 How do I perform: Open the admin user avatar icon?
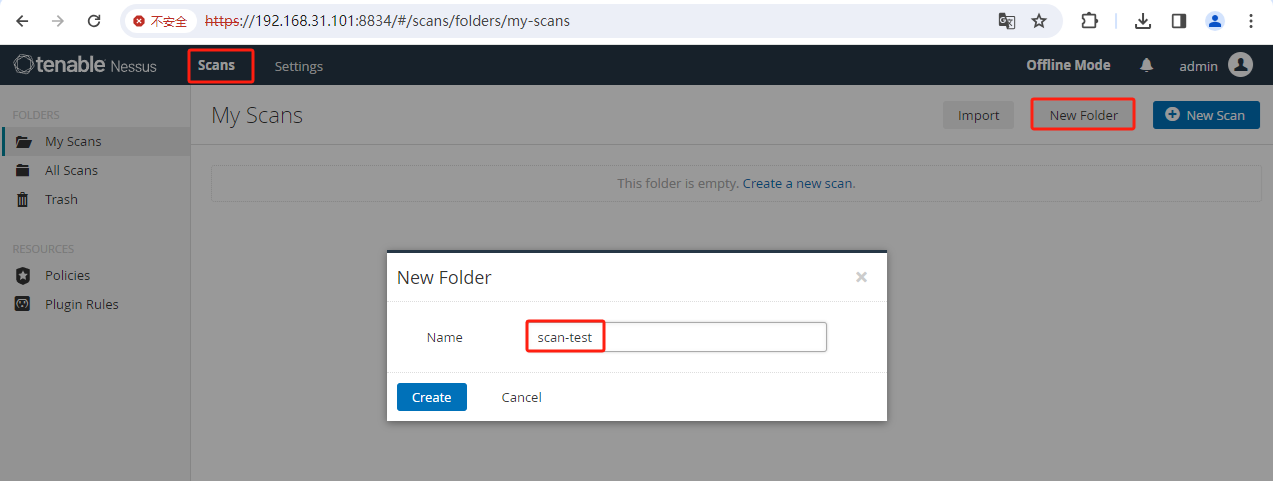coord(1240,65)
